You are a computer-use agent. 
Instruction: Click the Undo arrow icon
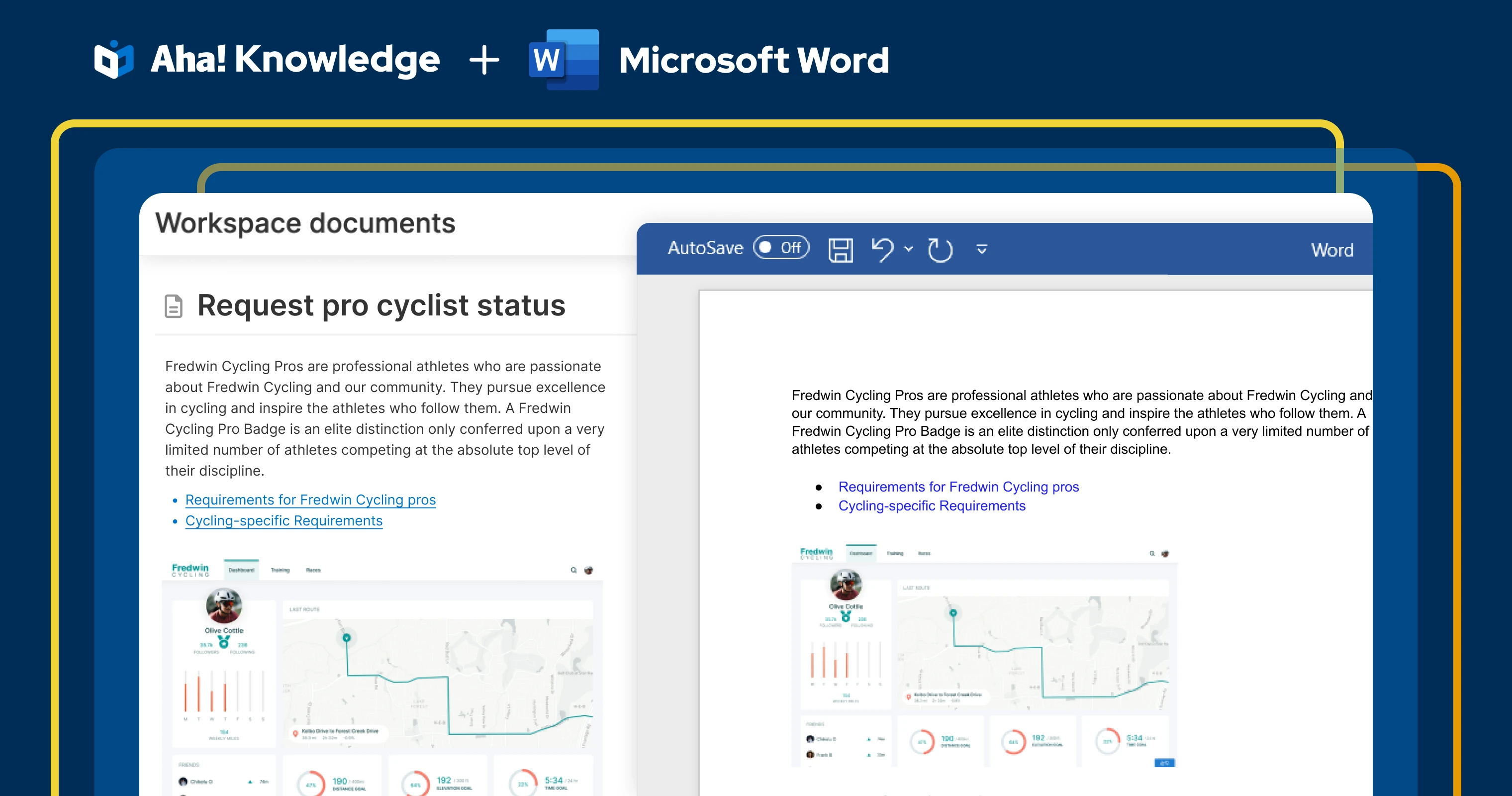882,249
